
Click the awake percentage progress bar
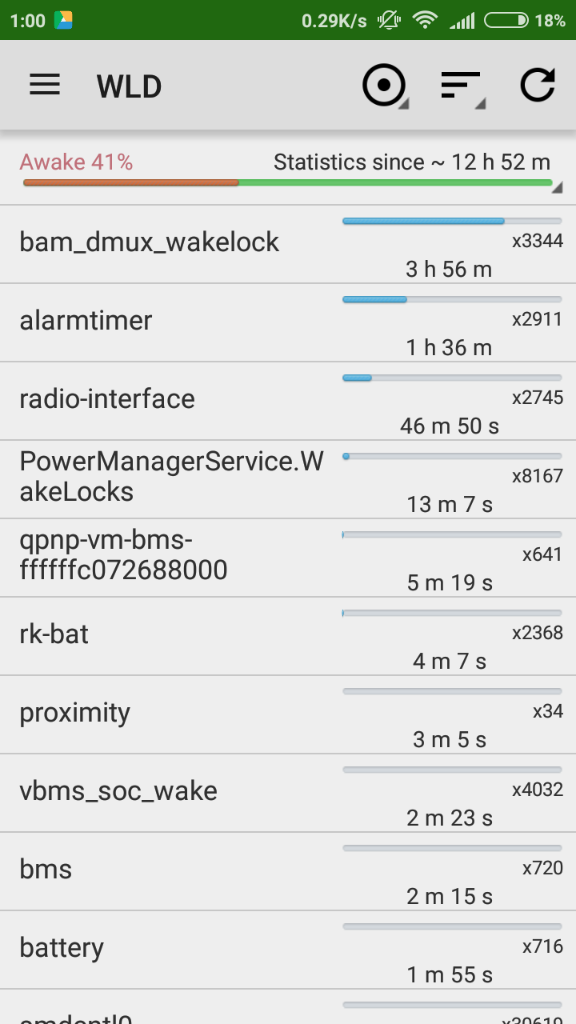pyautogui.click(x=288, y=183)
